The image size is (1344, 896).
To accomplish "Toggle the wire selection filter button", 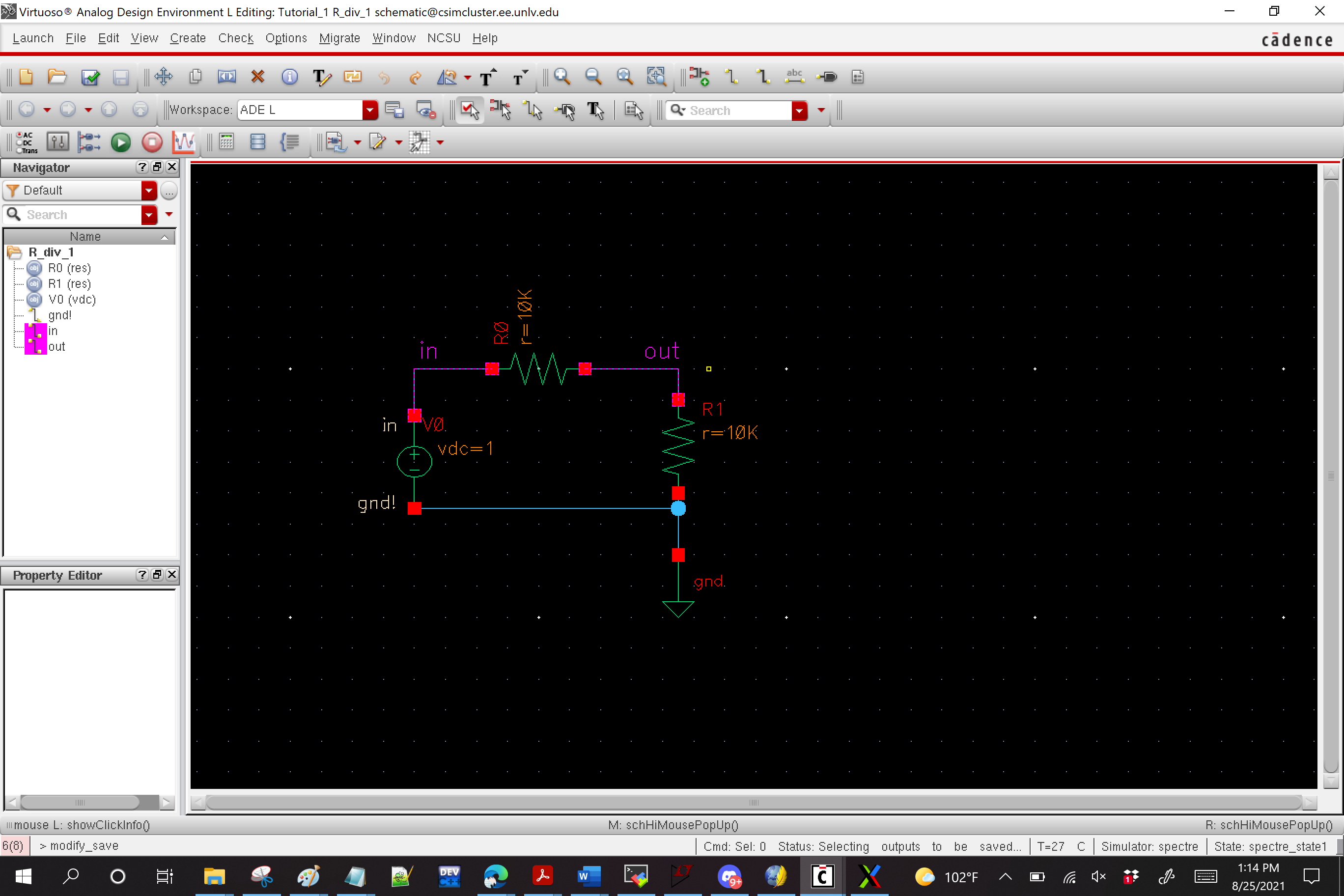I will pos(532,111).
